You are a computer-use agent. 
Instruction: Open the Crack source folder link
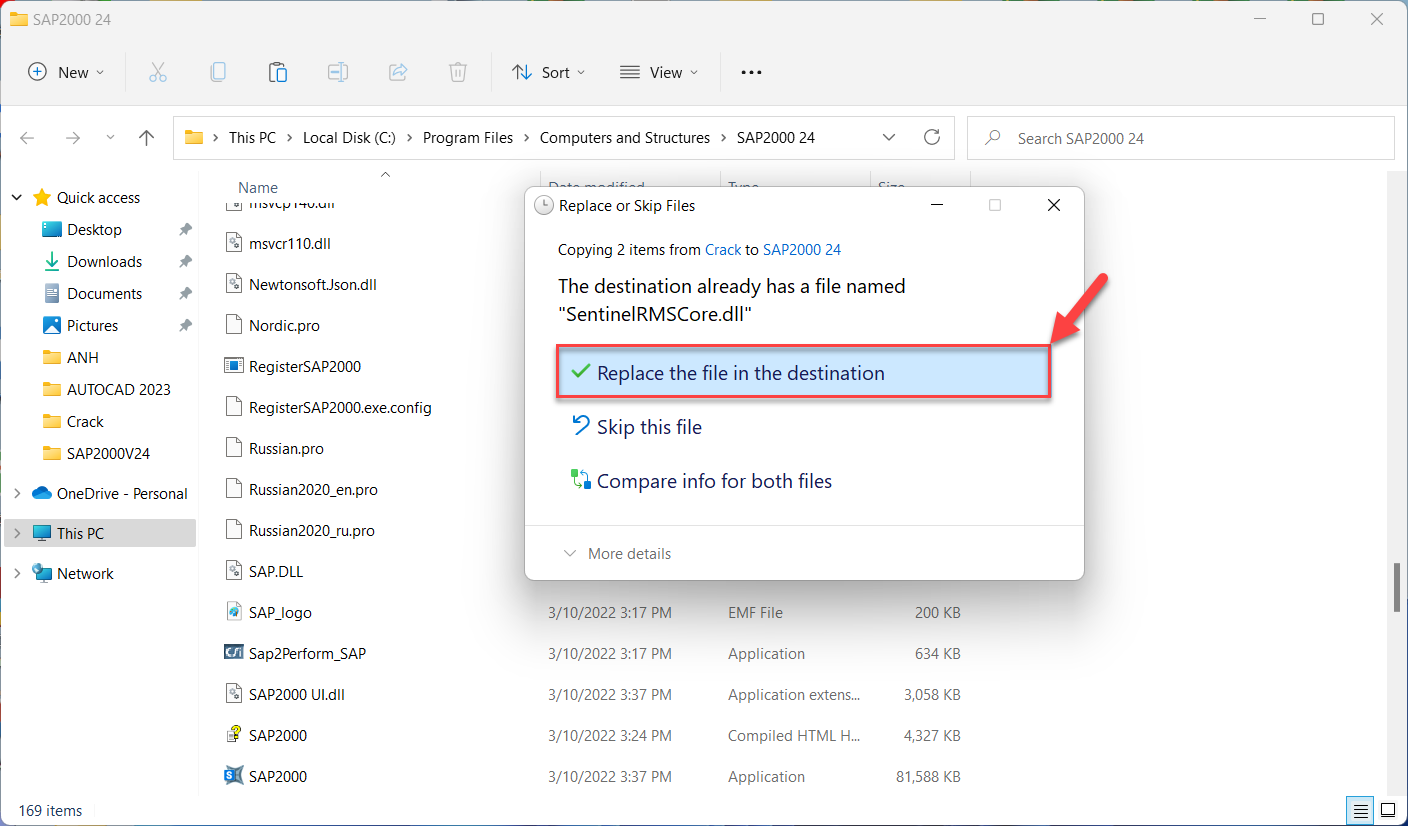click(724, 250)
